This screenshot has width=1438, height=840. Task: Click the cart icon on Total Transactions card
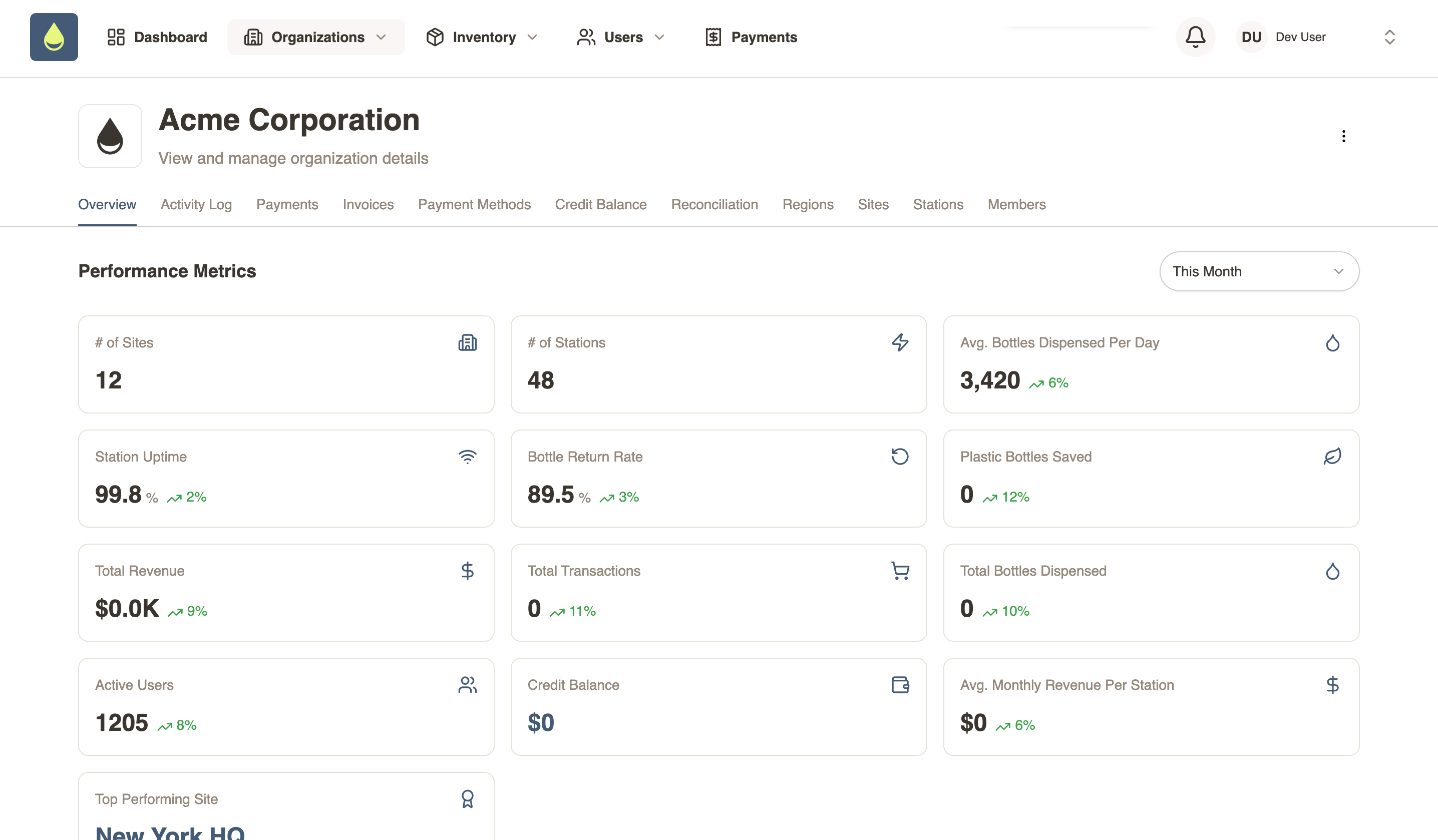900,571
